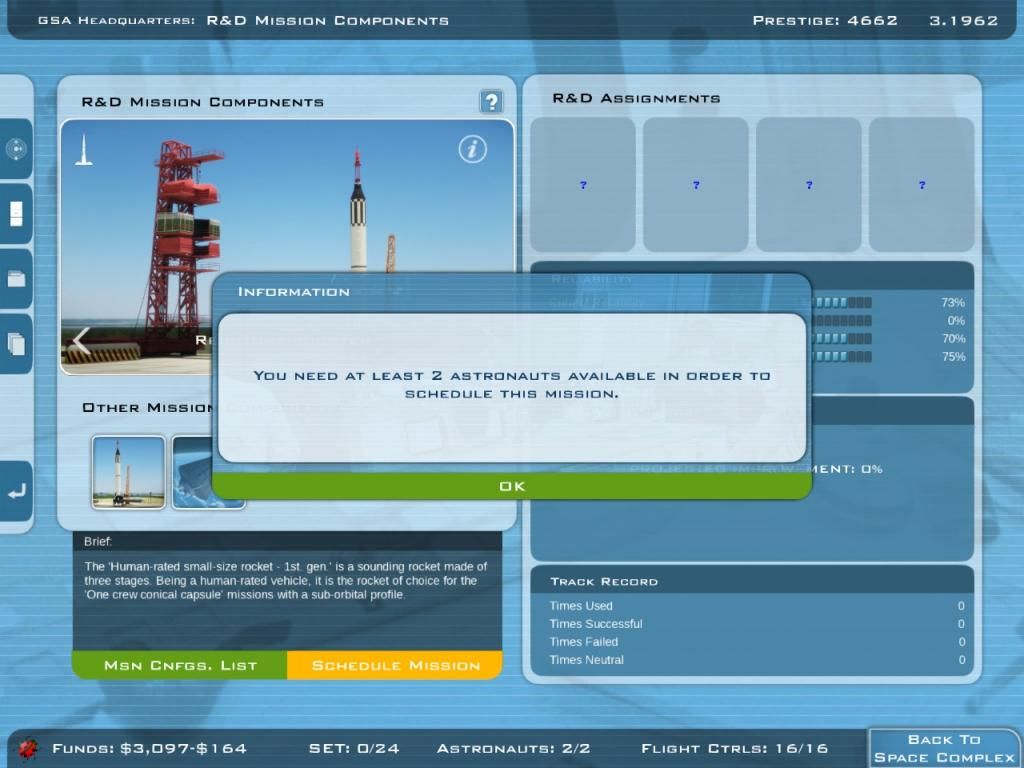1024x768 pixels.
Task: Click the 'Astronauts: 2/2' status entry
Action: (x=513, y=748)
